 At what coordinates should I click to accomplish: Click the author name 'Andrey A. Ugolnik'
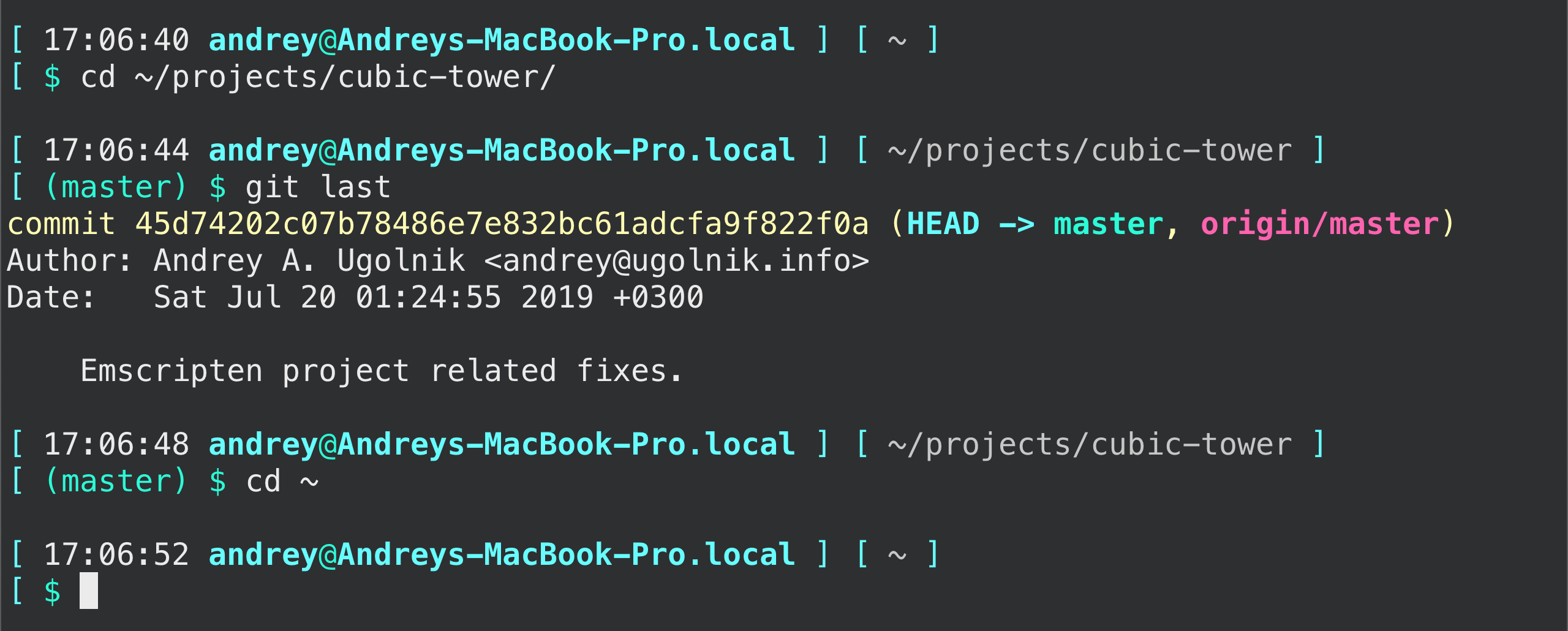tap(309, 260)
